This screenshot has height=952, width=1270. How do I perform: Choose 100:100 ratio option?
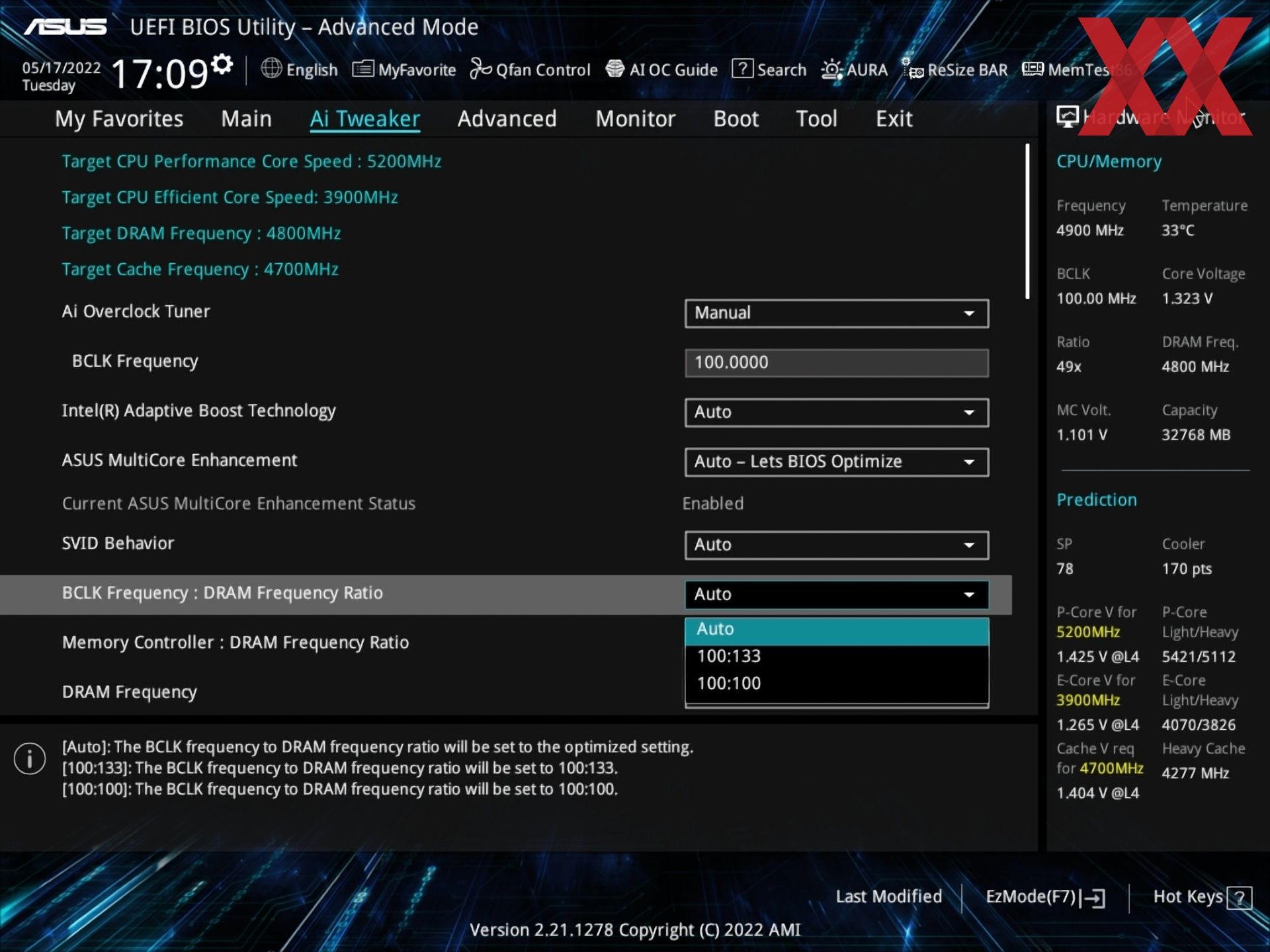tap(729, 684)
